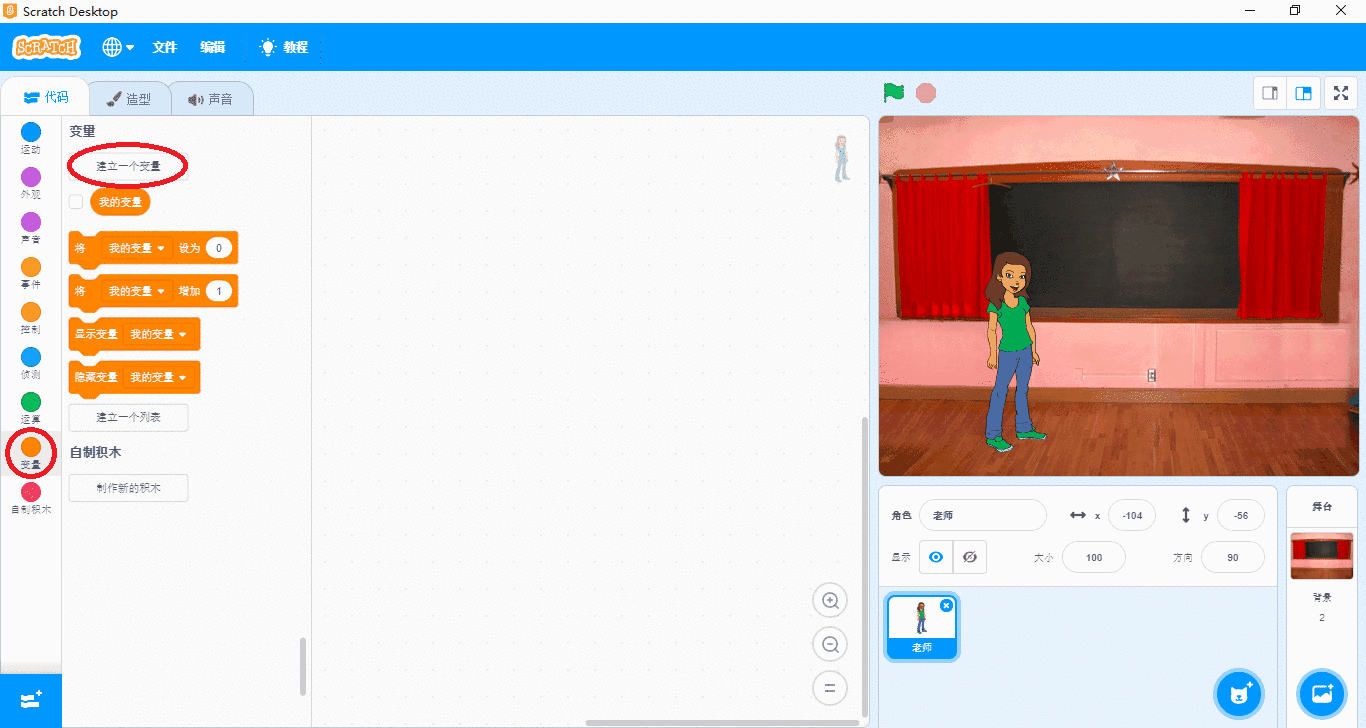Open the globe language dropdown

117,47
